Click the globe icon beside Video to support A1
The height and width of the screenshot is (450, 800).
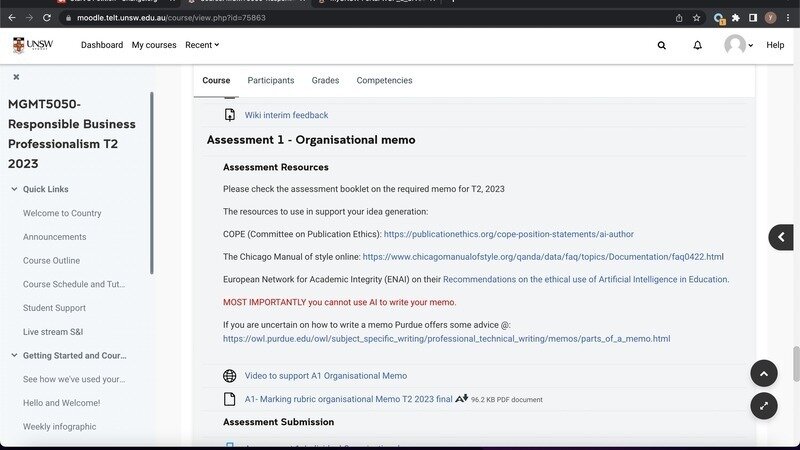230,376
